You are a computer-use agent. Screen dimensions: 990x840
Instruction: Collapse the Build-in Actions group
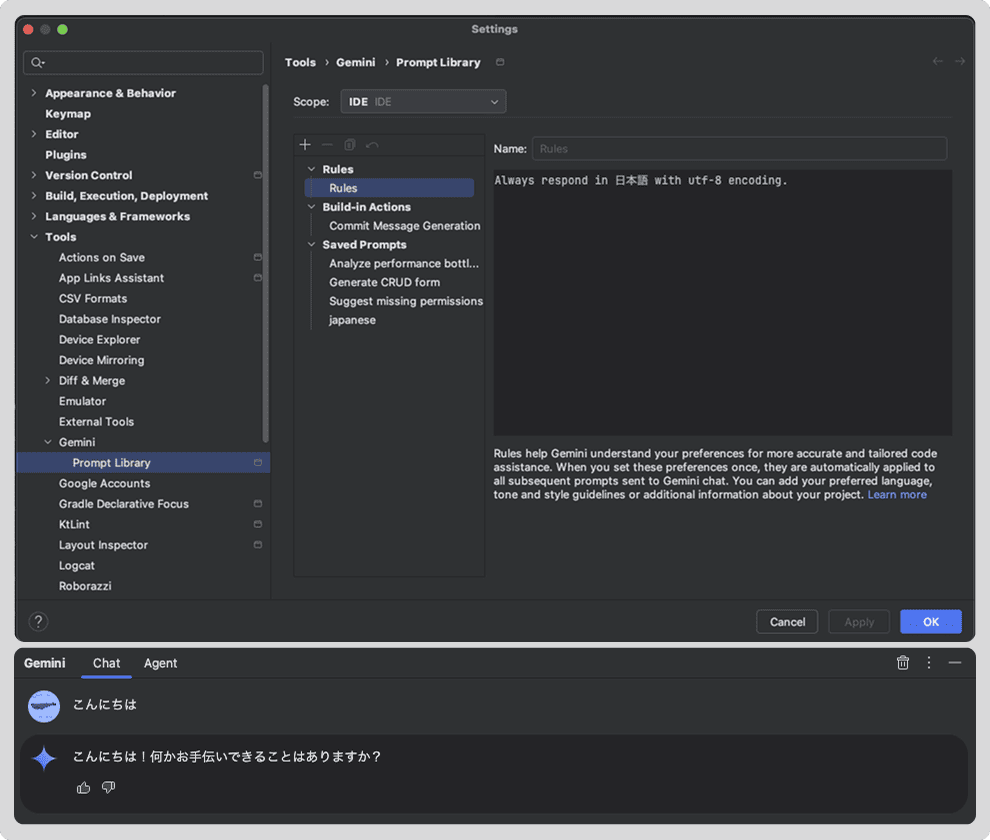(311, 207)
